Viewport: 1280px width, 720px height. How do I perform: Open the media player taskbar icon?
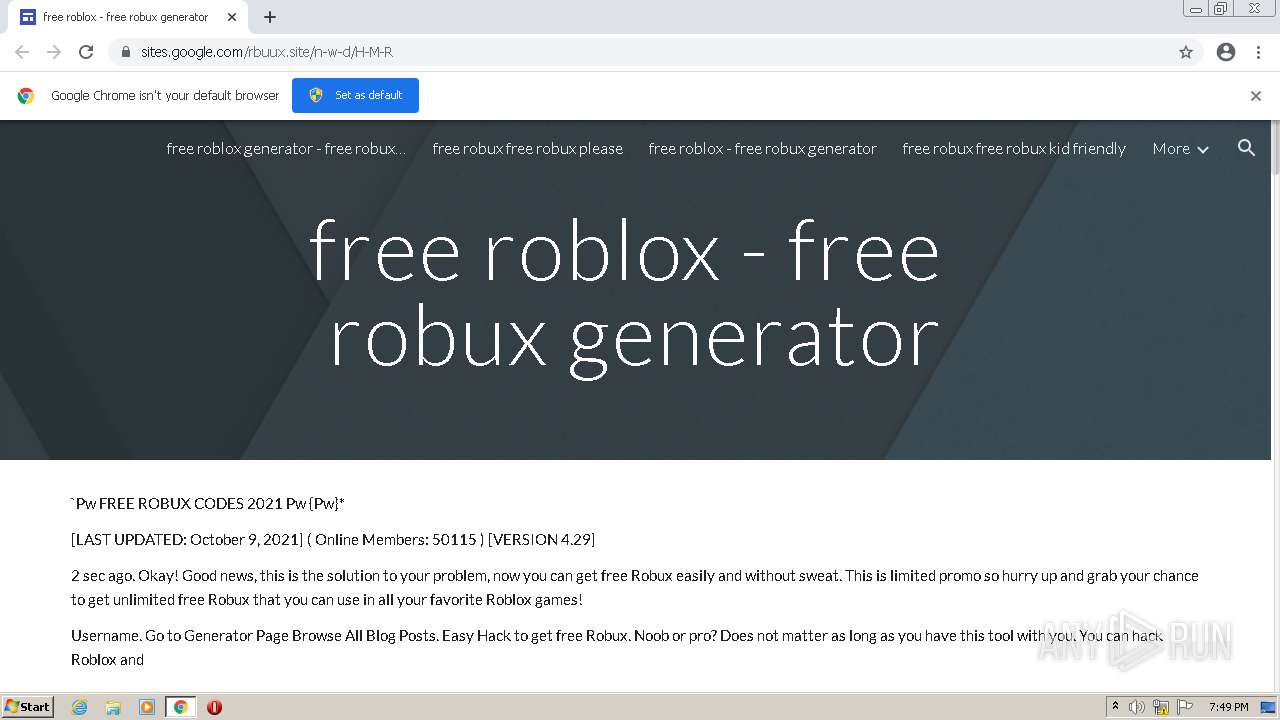(147, 707)
